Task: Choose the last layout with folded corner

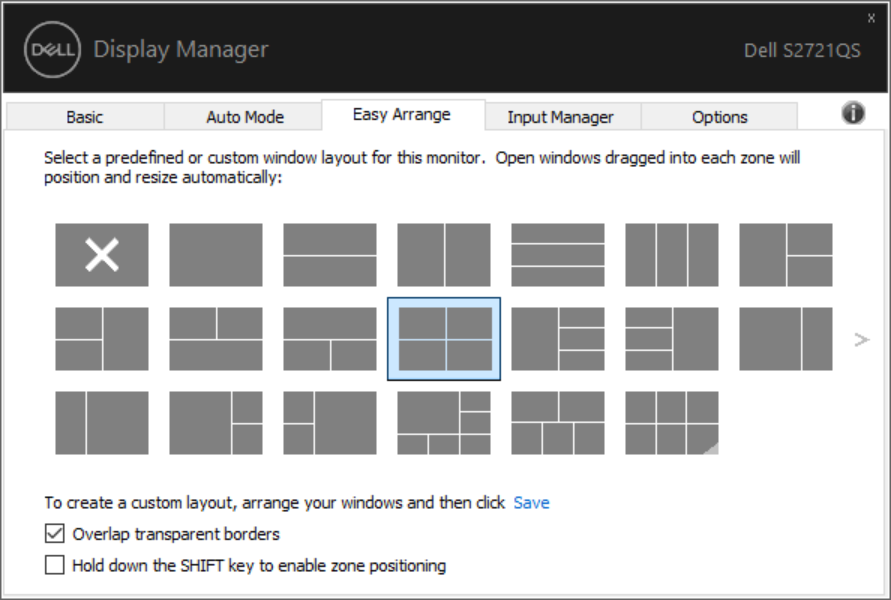Action: 672,423
